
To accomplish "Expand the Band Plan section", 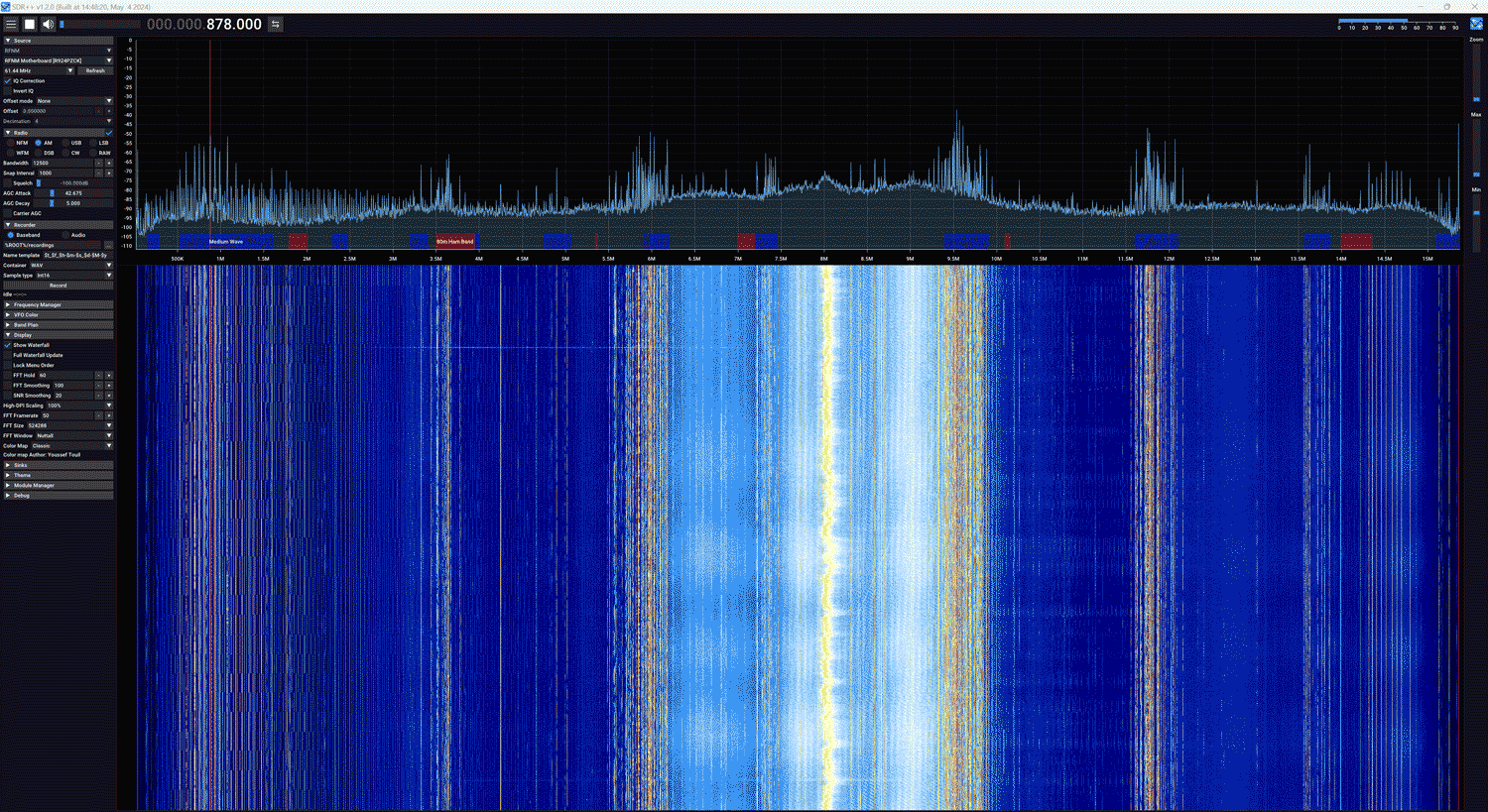I will [58, 324].
